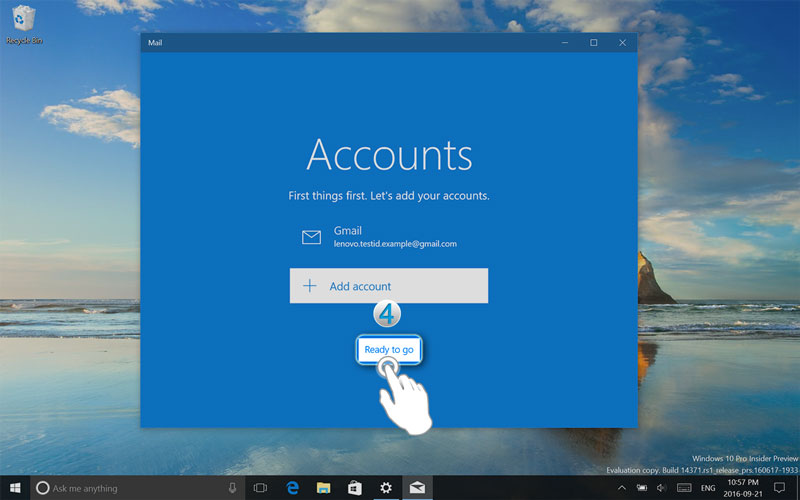The width and height of the screenshot is (800, 500).
Task: Open the Recycle Bin on desktop
Action: click(24, 24)
